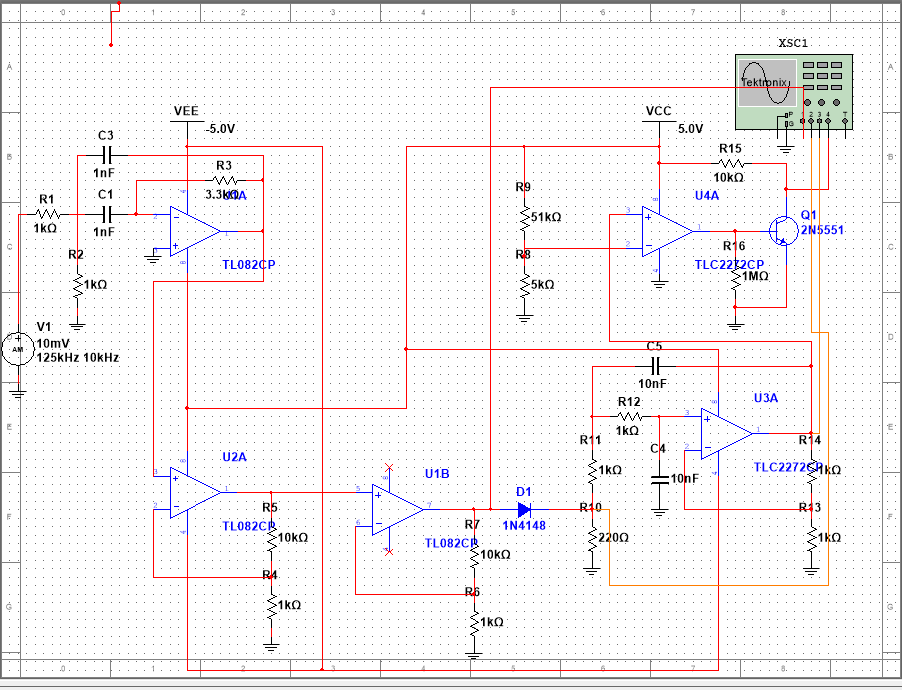Viewport: 902px width, 690px height.
Task: Select the AM source V1
Action: coord(17,349)
